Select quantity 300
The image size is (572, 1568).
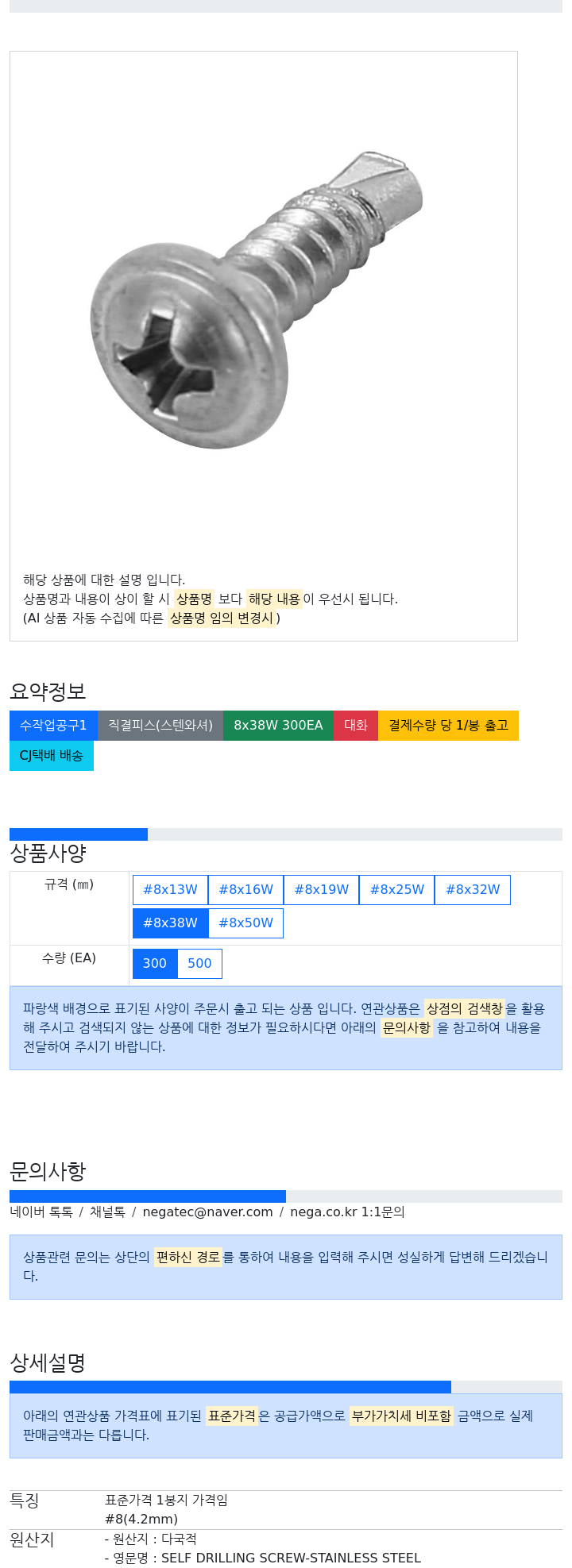[x=155, y=964]
